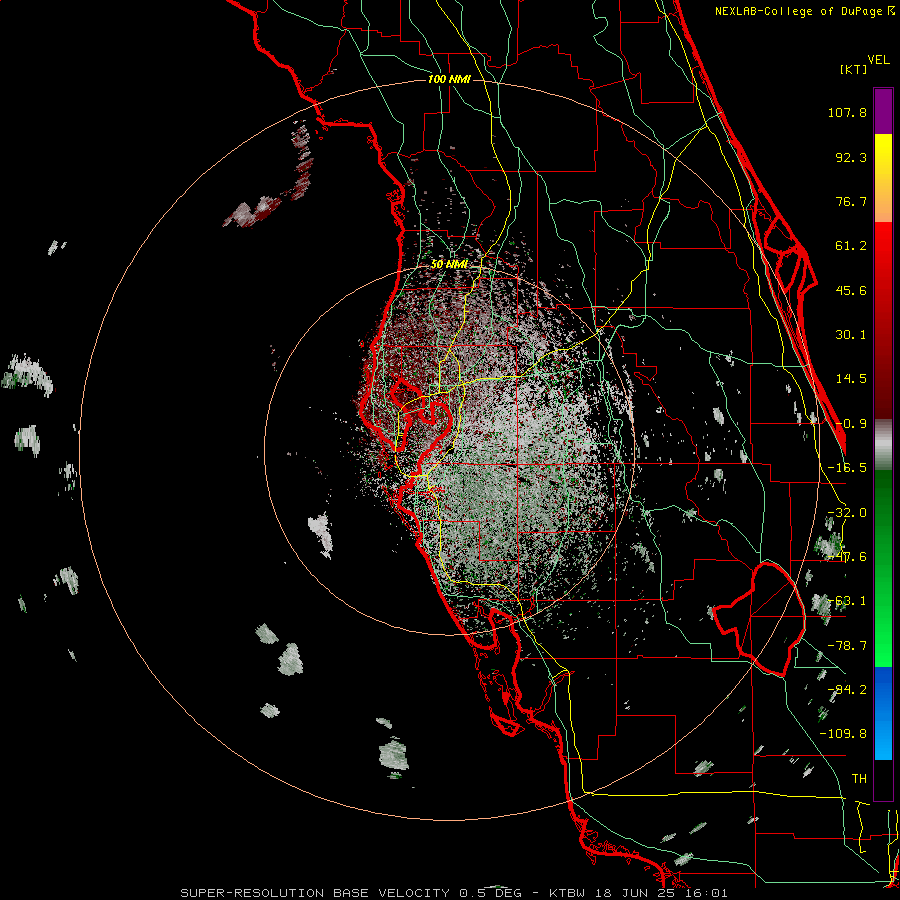Click the VEL legend heading

pyautogui.click(x=878, y=60)
